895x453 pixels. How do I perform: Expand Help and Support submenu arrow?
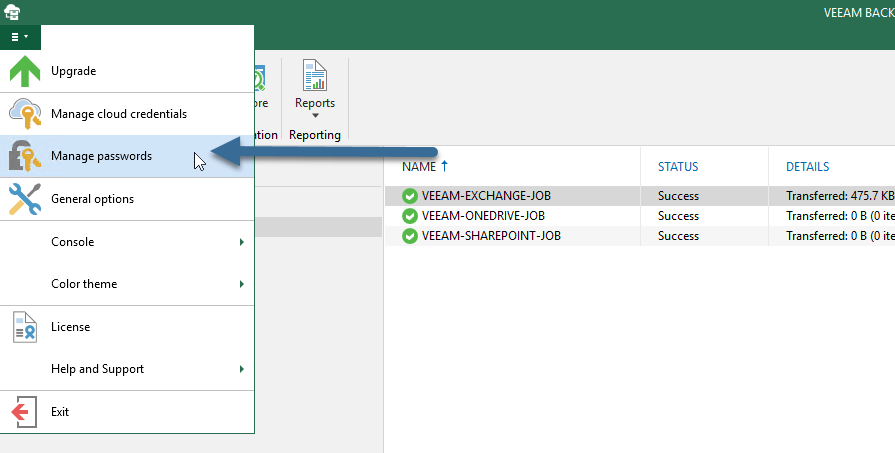241,369
